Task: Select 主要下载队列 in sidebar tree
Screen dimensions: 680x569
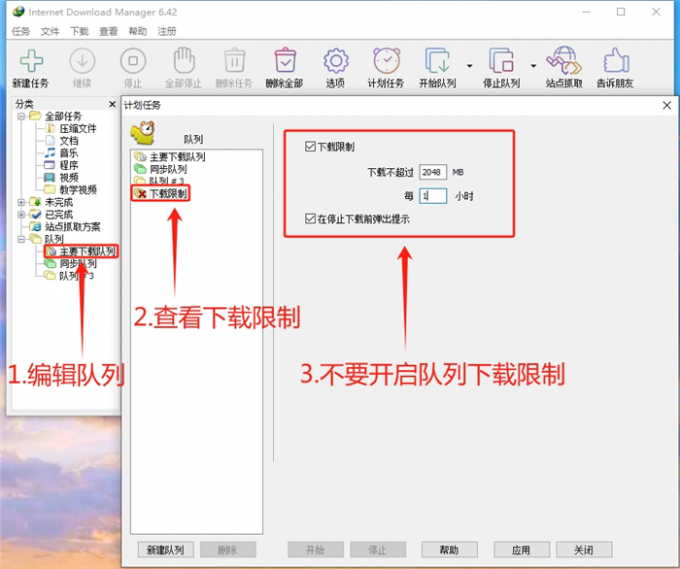Action: coord(87,251)
